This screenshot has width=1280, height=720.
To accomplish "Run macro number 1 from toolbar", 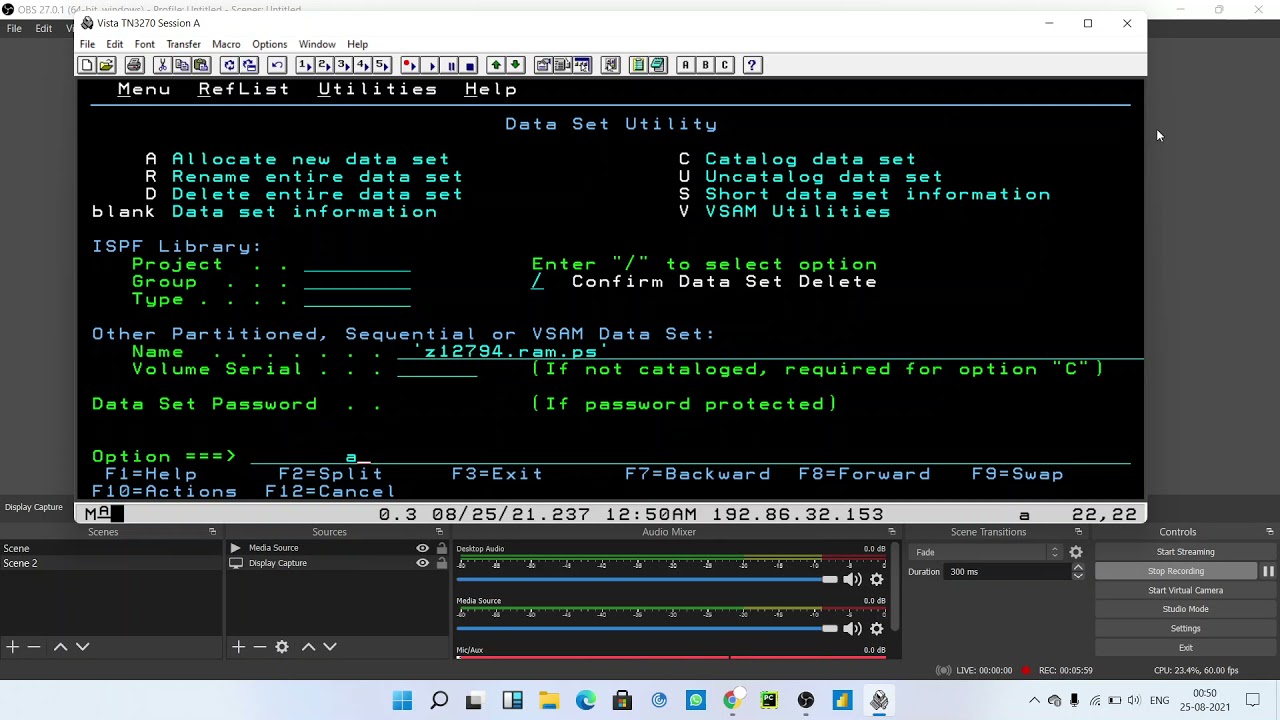I will pyautogui.click(x=305, y=65).
